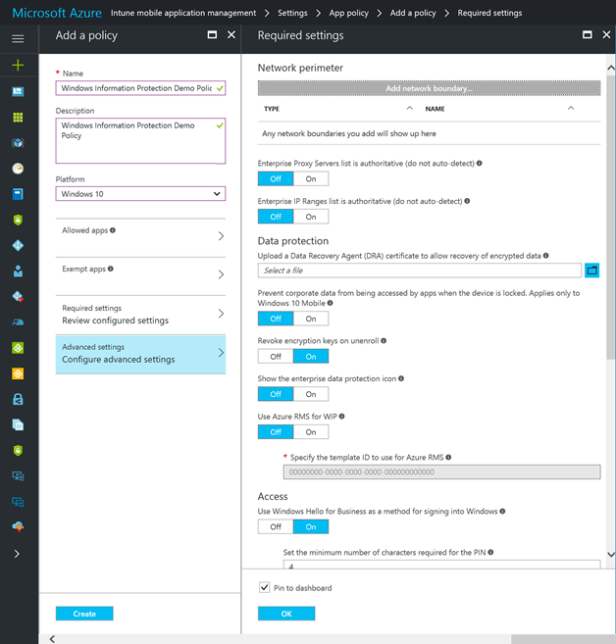
Task: Check the Pin to dashboard checkbox
Action: click(264, 588)
